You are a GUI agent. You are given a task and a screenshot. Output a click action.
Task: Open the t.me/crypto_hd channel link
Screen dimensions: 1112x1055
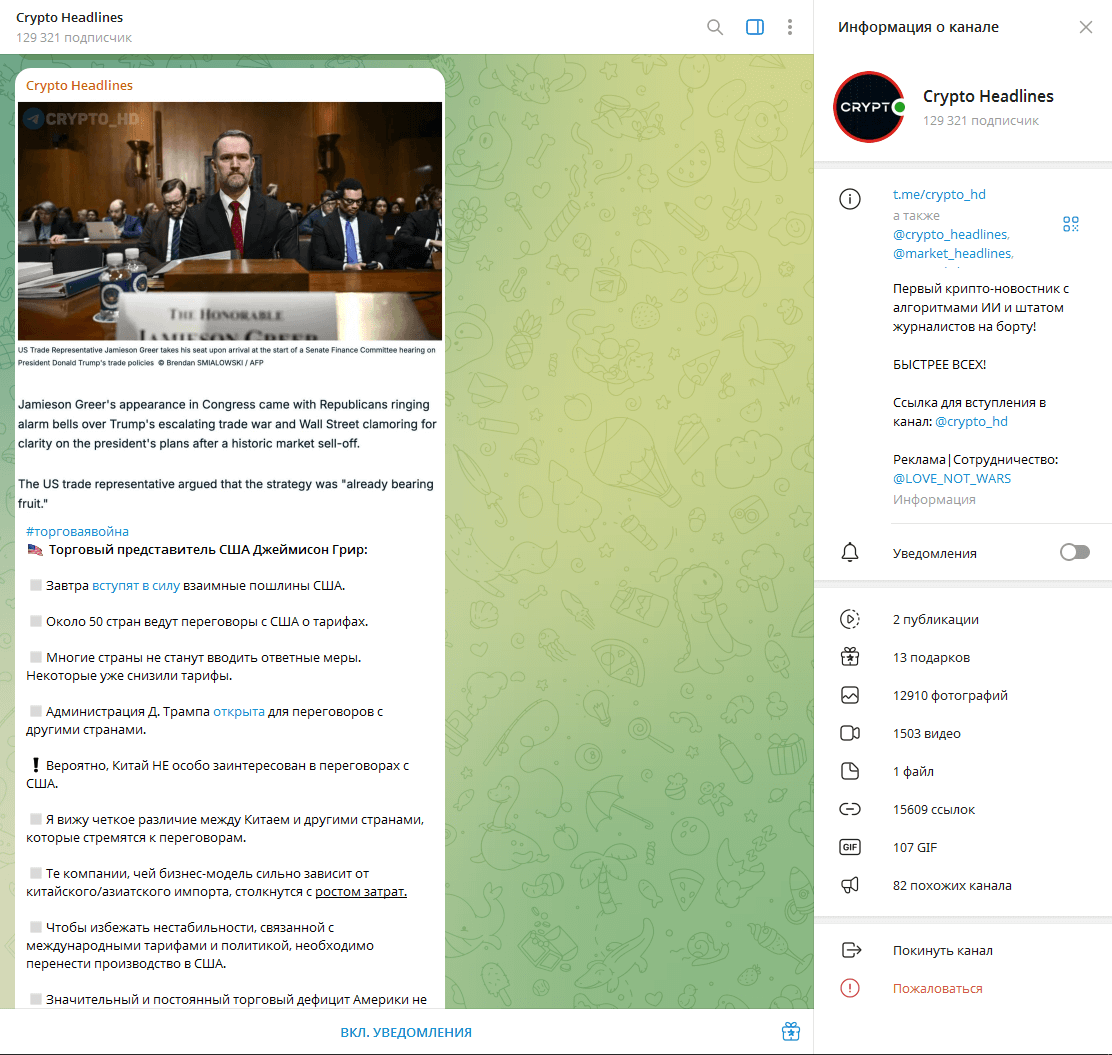click(939, 194)
